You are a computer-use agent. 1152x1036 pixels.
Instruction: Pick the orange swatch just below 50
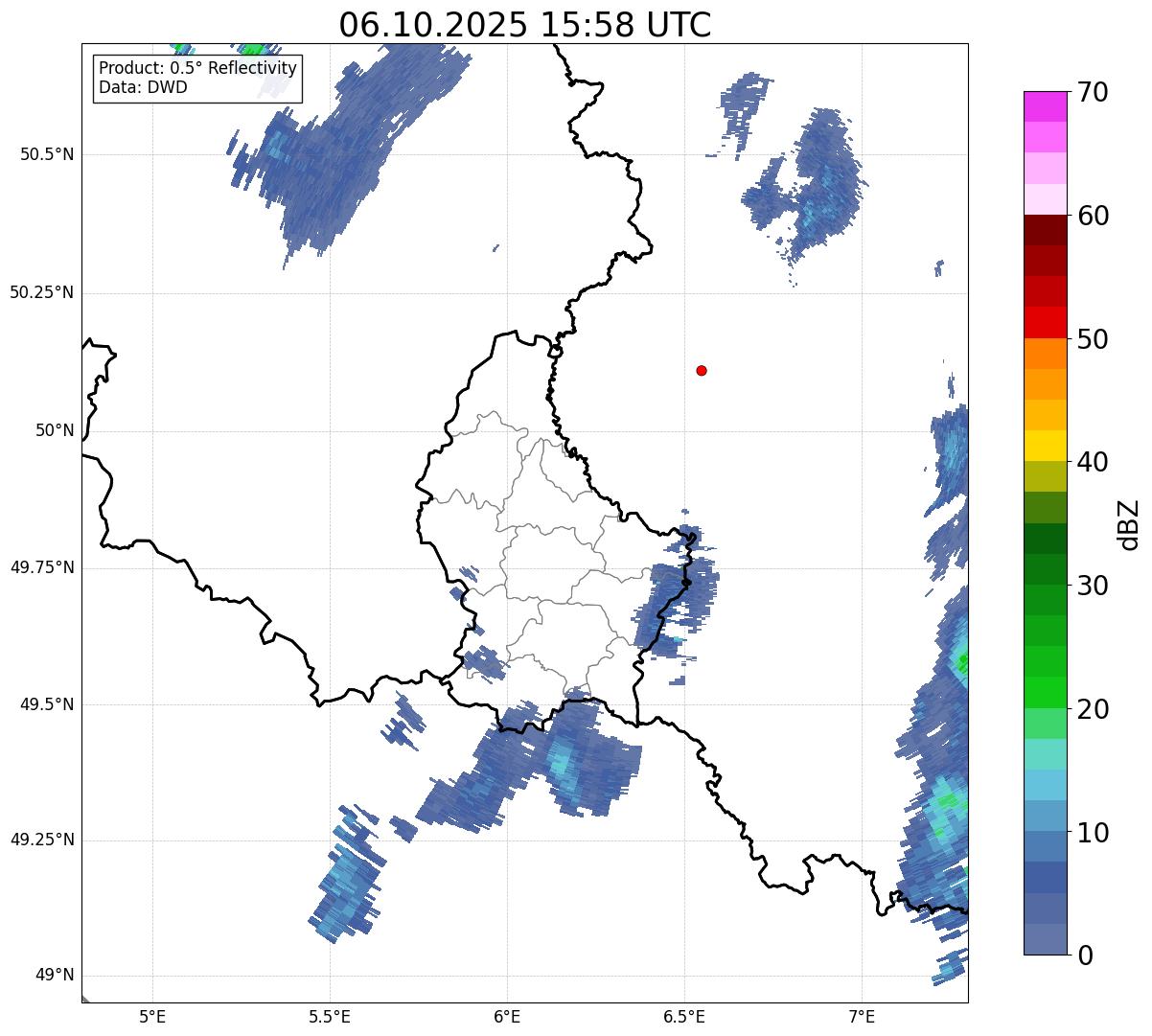click(1045, 354)
